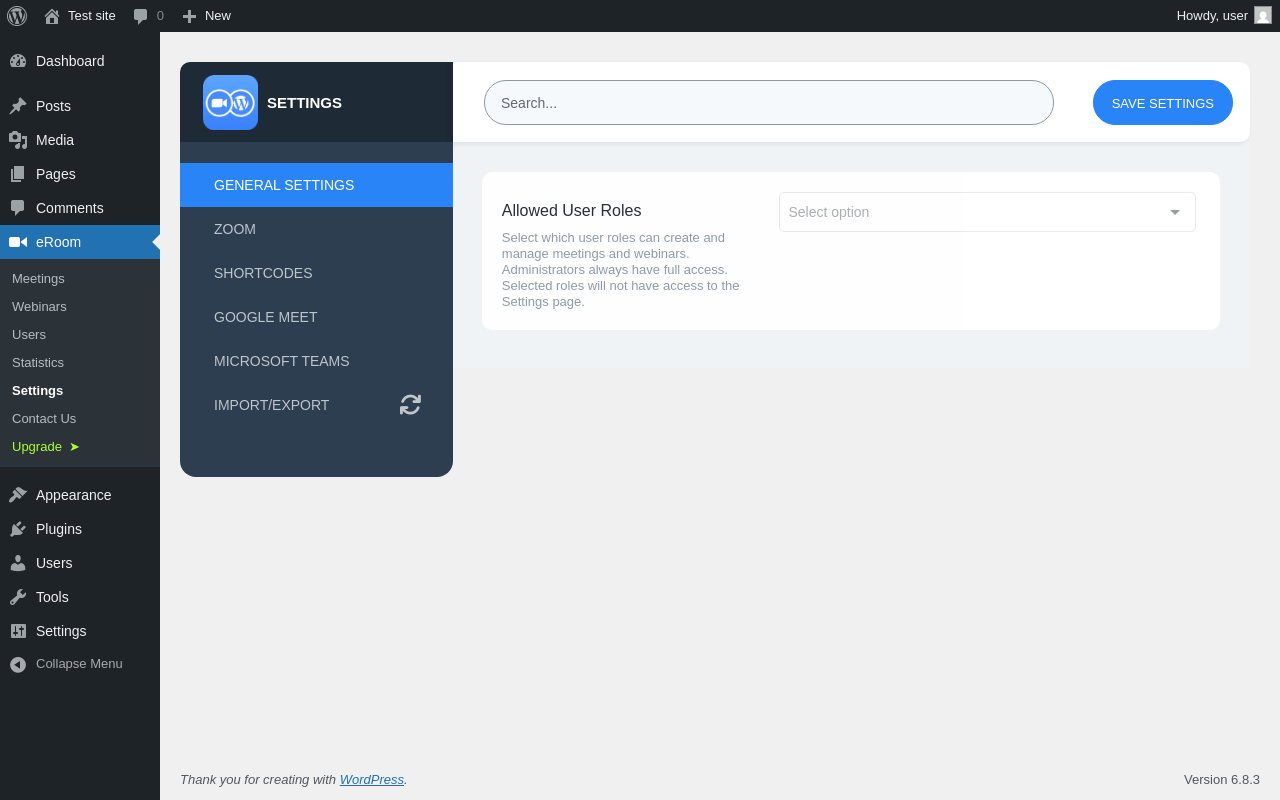Click the Allowed User Roles label
1280x800 pixels.
click(572, 211)
